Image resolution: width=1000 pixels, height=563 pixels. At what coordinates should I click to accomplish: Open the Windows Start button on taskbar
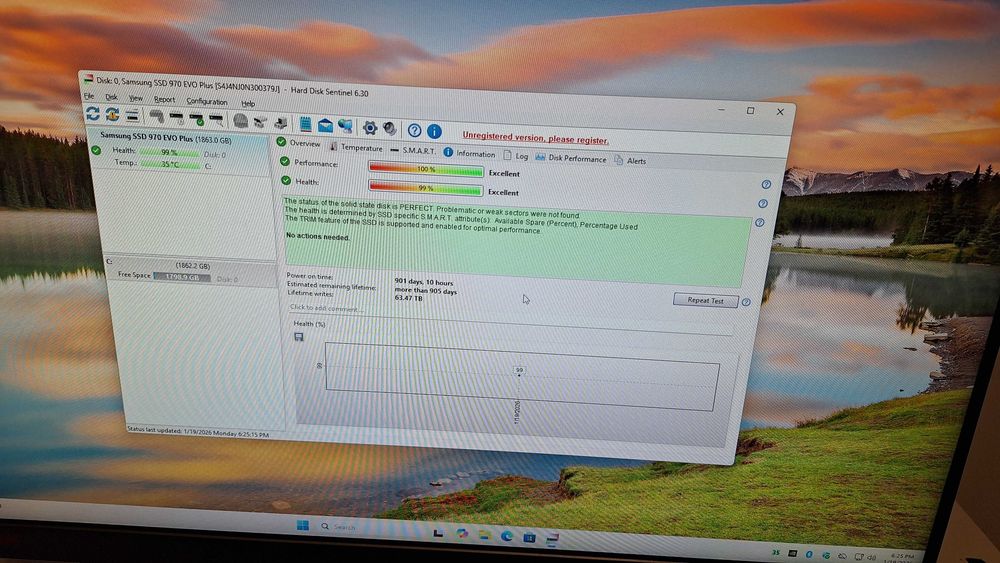tap(303, 525)
